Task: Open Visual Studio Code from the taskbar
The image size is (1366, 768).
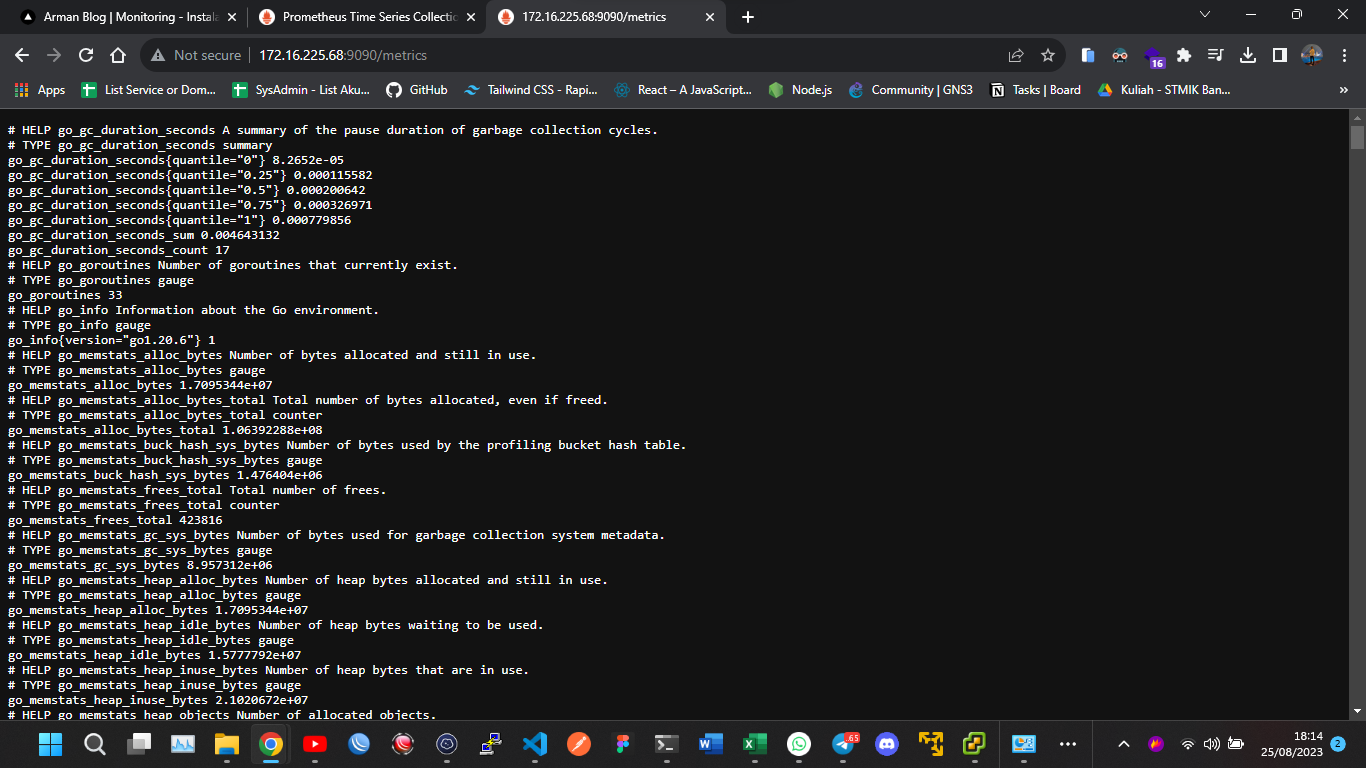Action: 535,744
